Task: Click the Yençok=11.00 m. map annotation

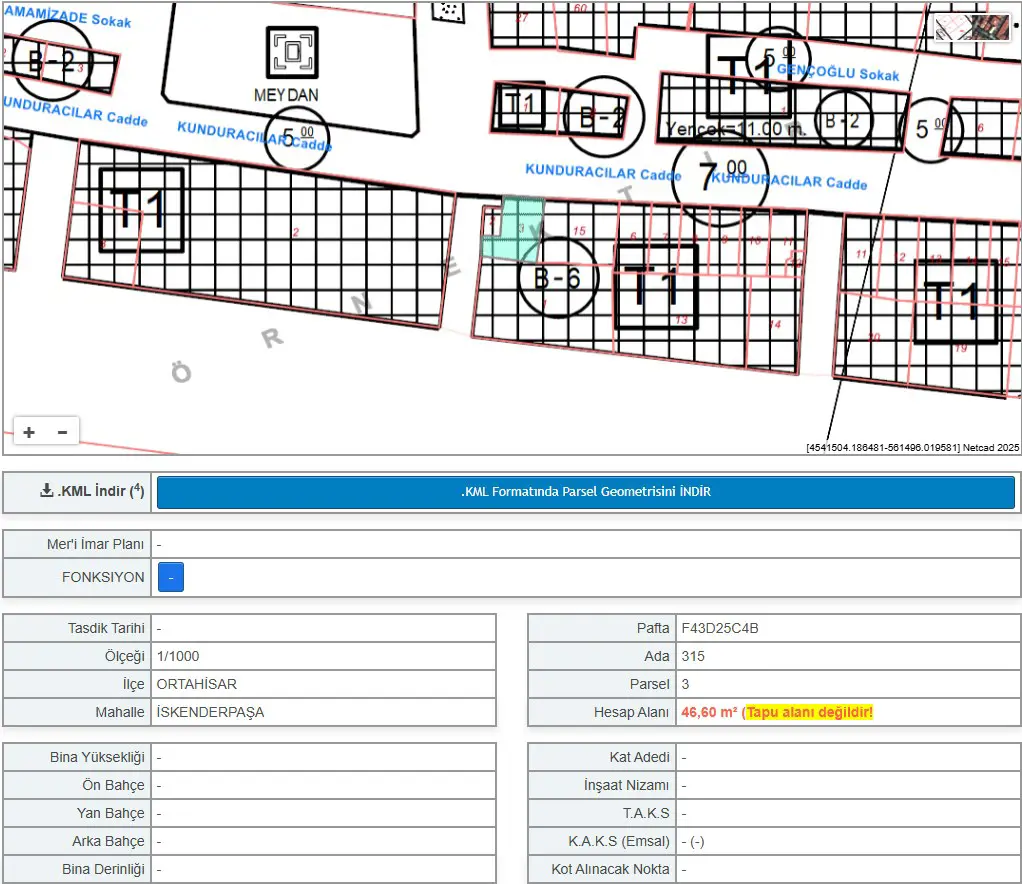Action: click(x=735, y=129)
